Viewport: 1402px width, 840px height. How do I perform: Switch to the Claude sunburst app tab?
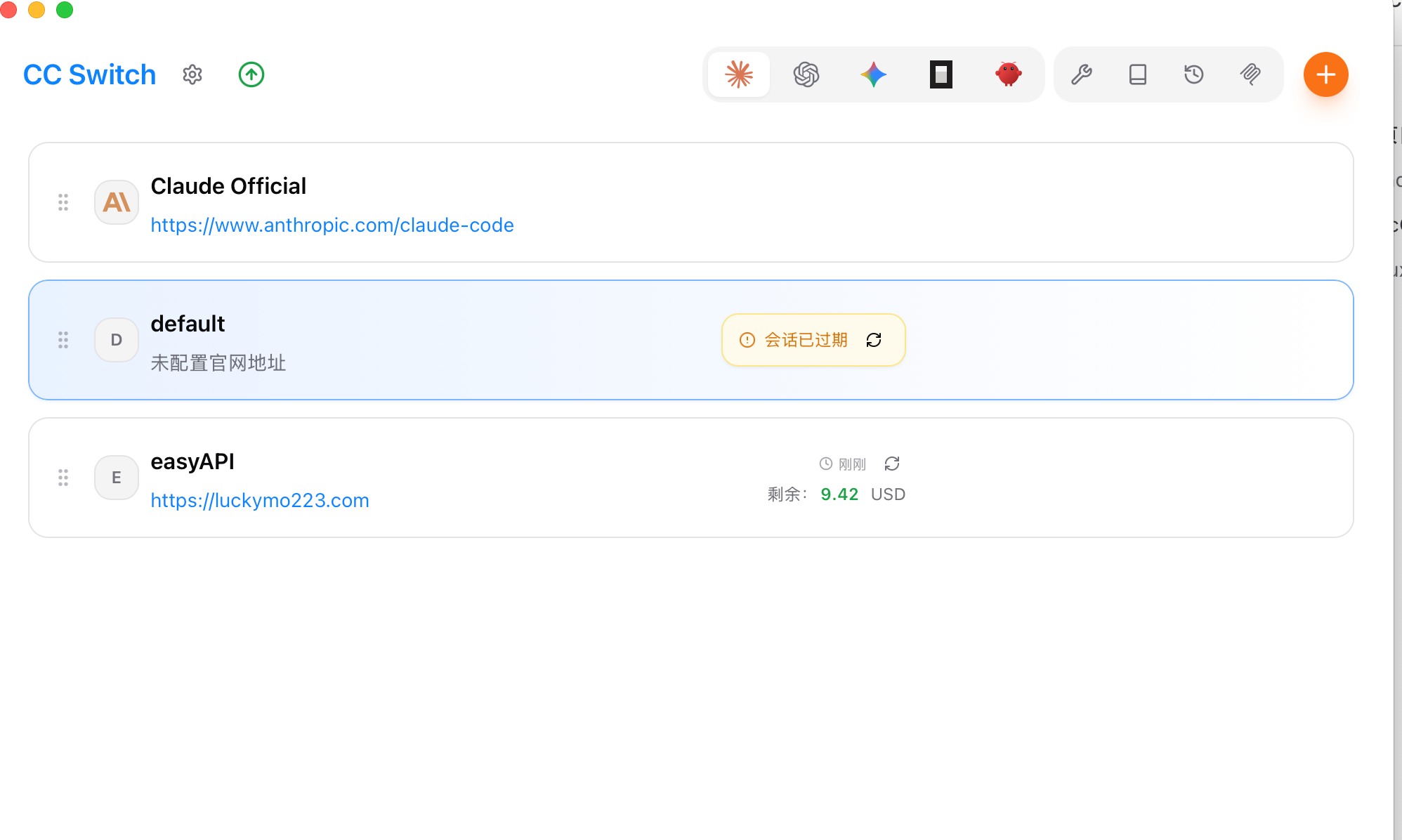(739, 74)
